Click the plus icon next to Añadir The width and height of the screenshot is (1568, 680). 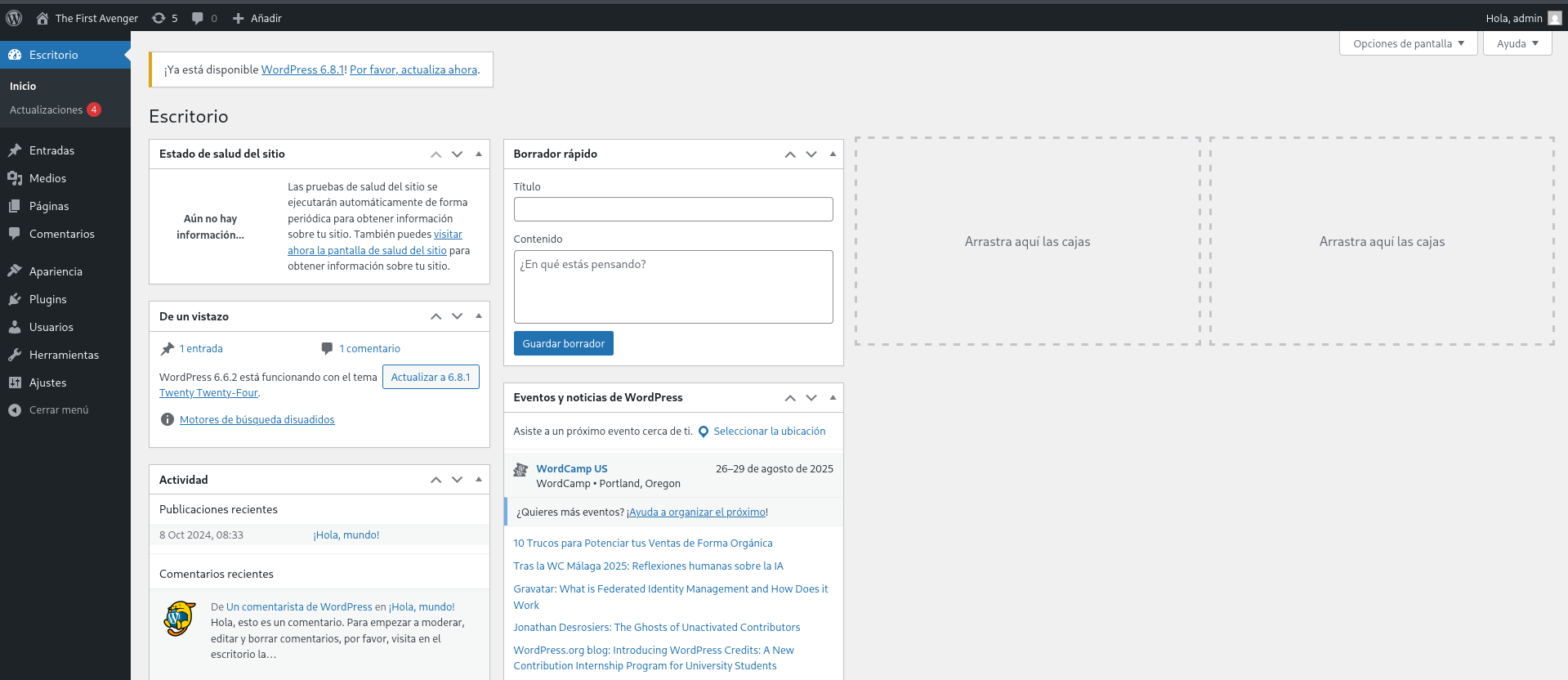238,18
